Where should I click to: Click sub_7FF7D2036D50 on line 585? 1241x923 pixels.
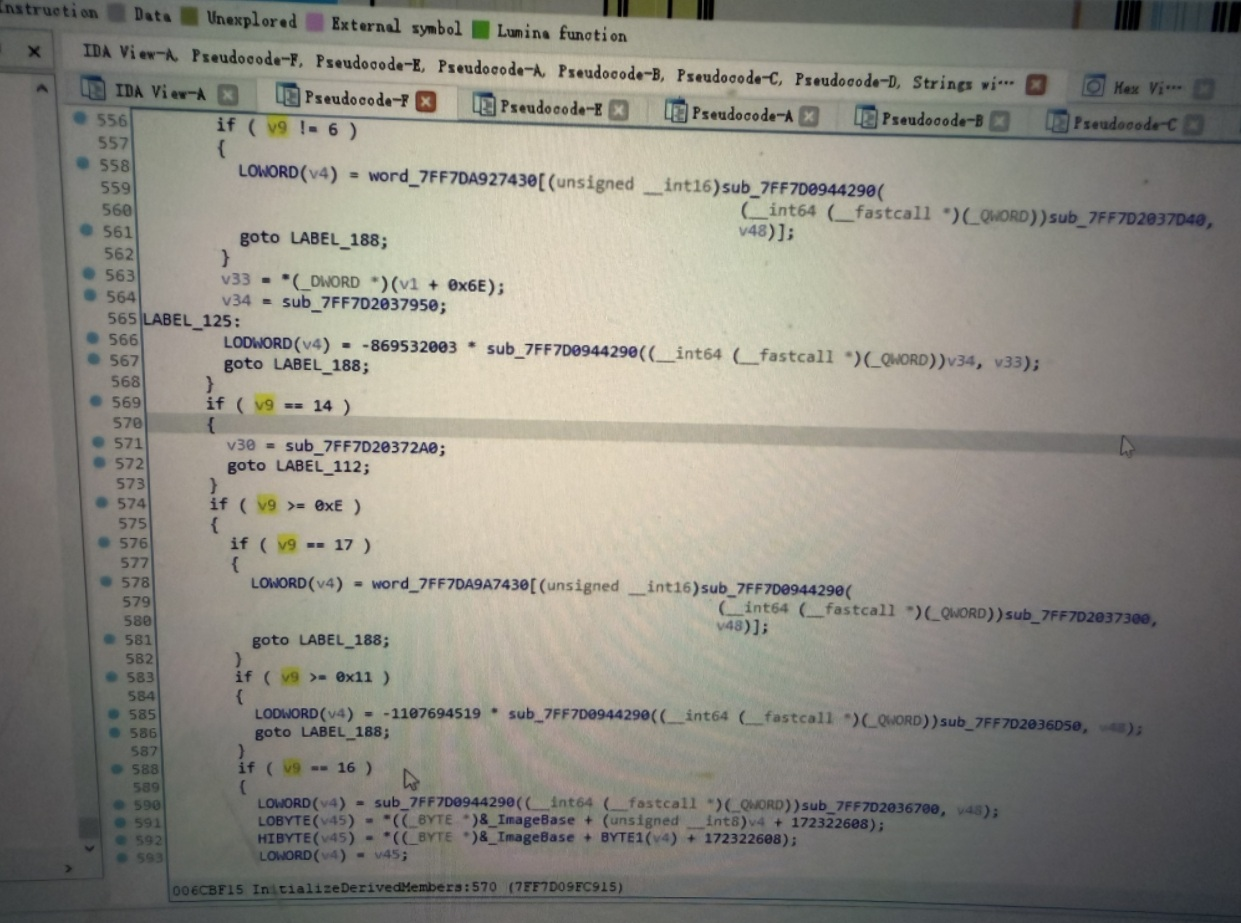pos(1013,724)
